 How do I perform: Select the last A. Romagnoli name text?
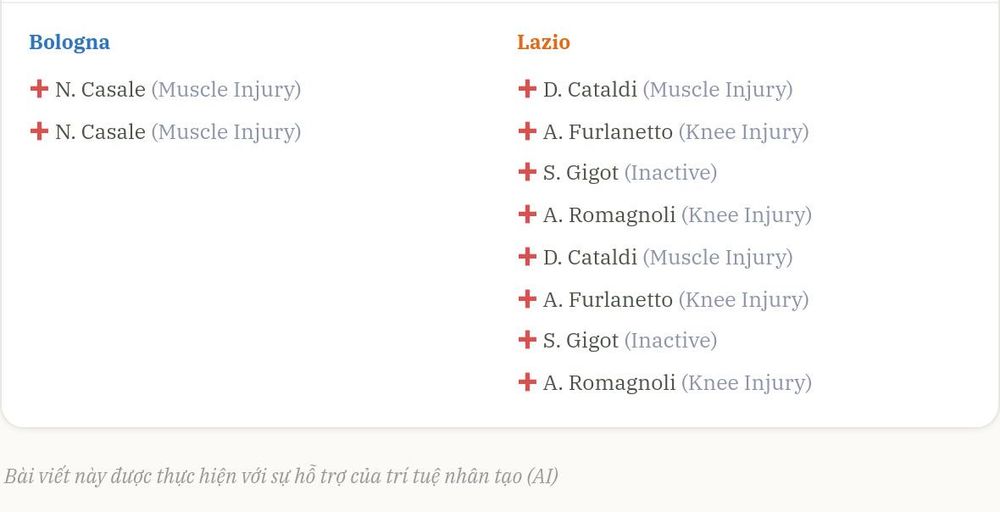click(x=609, y=383)
